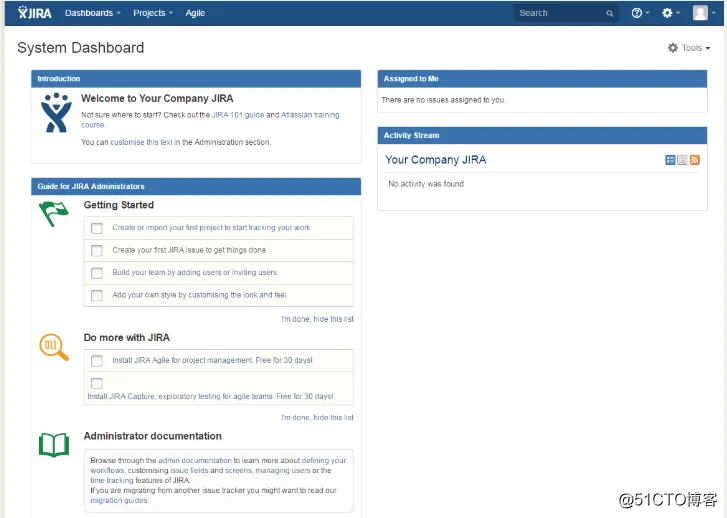Click the green book documentation icon
This screenshot has width=727, height=518.
pyautogui.click(x=54, y=445)
